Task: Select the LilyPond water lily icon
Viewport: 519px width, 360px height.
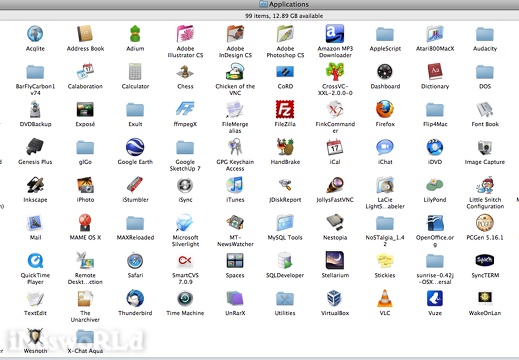Action: pos(435,184)
